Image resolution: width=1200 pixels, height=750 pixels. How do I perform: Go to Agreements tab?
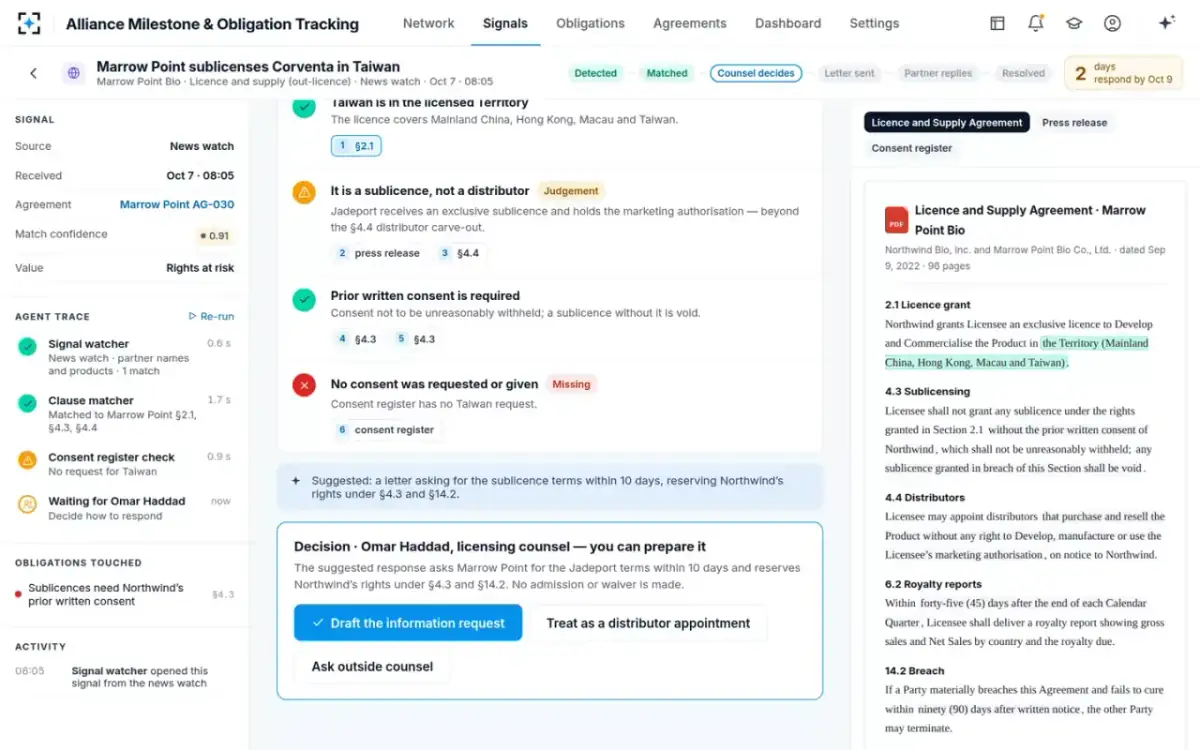690,23
